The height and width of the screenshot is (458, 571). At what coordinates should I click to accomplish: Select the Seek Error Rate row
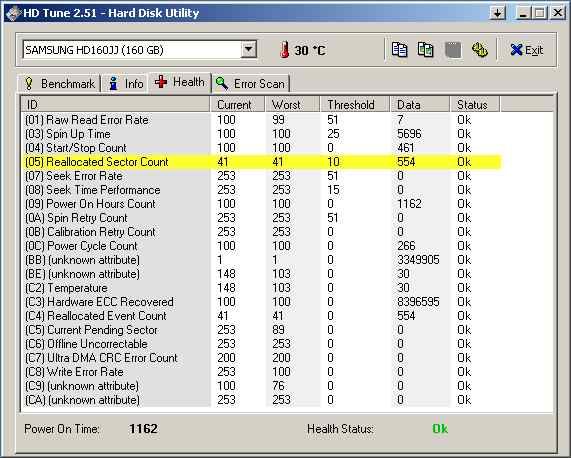(x=261, y=176)
